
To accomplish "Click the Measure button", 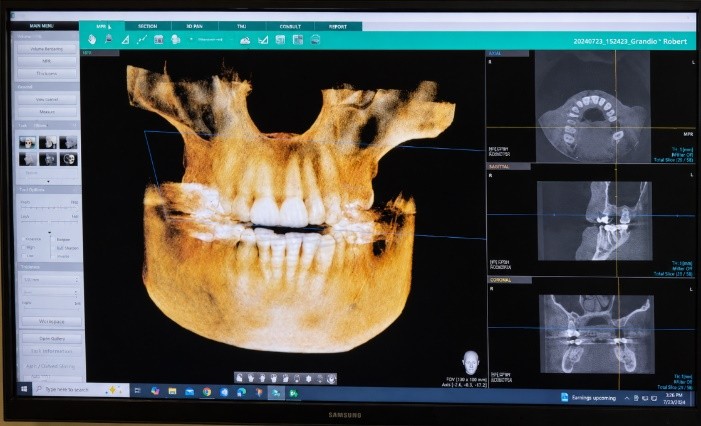I will point(47,112).
